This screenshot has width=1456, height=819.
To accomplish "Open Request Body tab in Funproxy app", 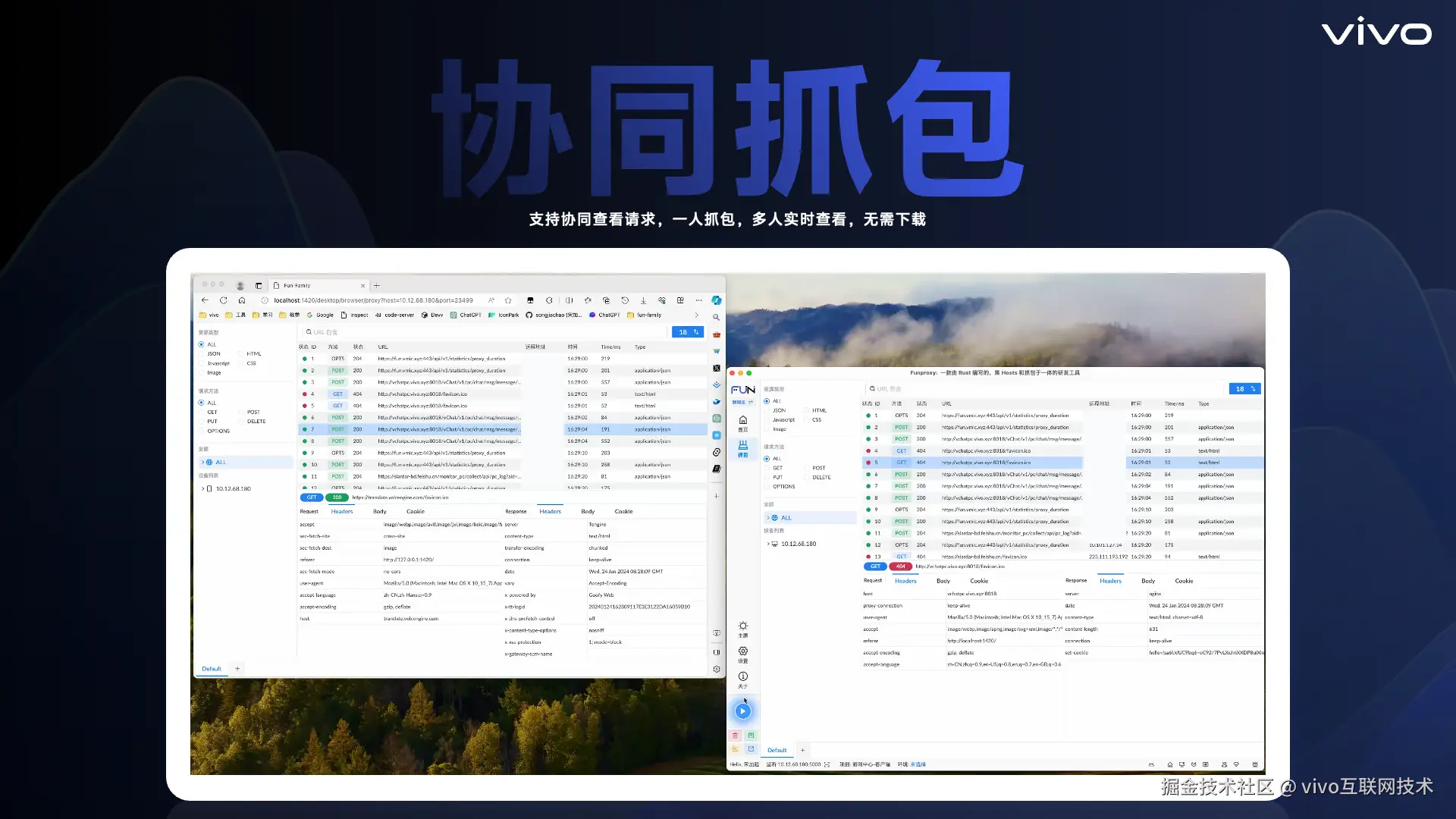I will click(943, 581).
